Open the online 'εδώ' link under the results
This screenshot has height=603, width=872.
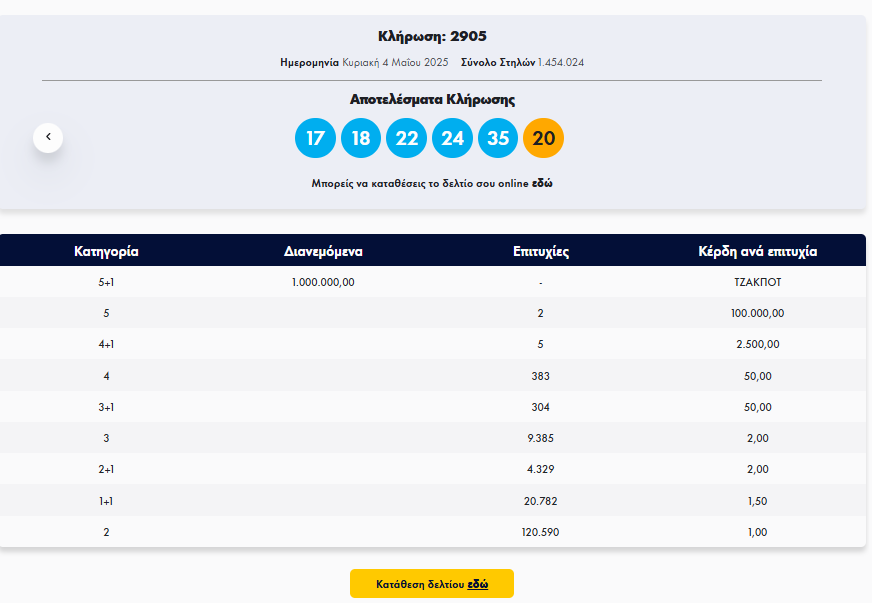click(542, 184)
